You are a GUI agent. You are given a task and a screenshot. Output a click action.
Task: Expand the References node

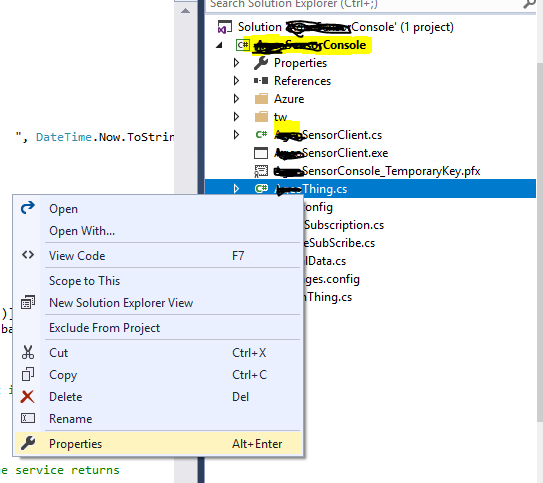pos(237,81)
